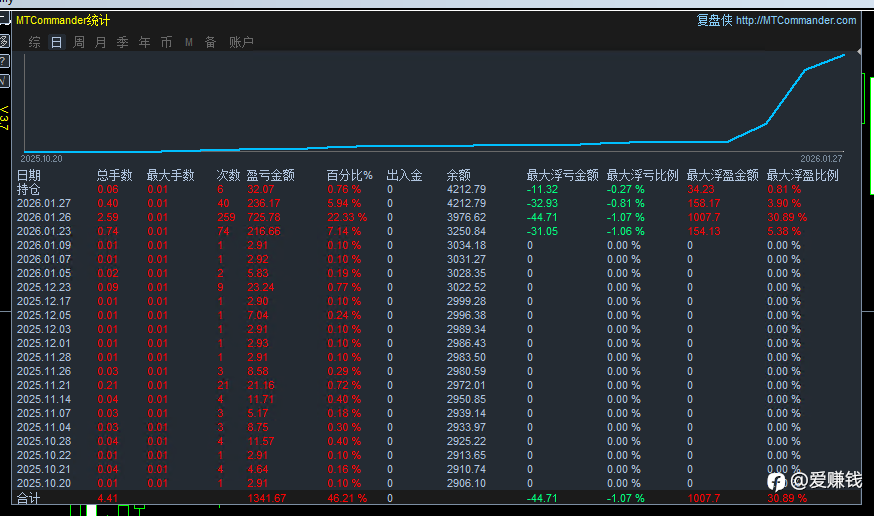874x516 pixels.
Task: Open the 周 weekly statistics tab
Action: pyautogui.click(x=79, y=42)
